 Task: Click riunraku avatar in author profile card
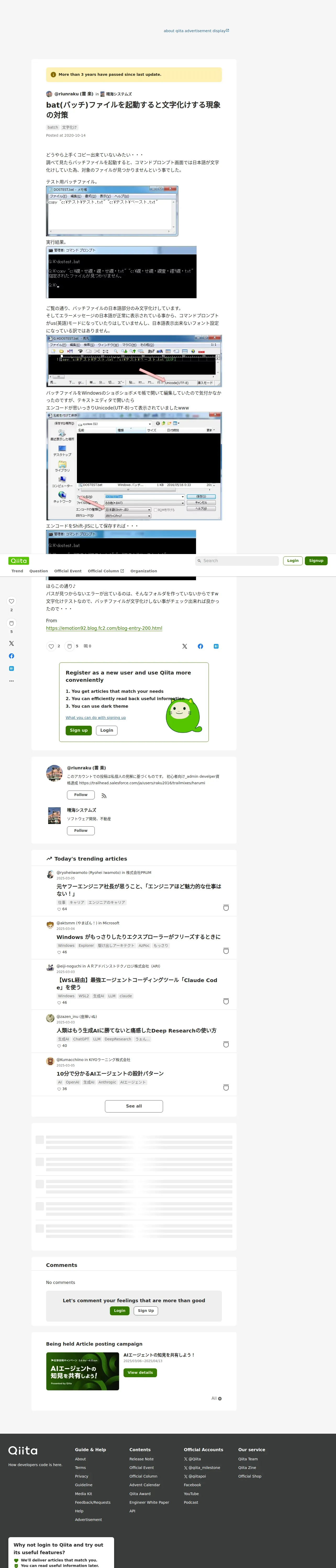[54, 773]
